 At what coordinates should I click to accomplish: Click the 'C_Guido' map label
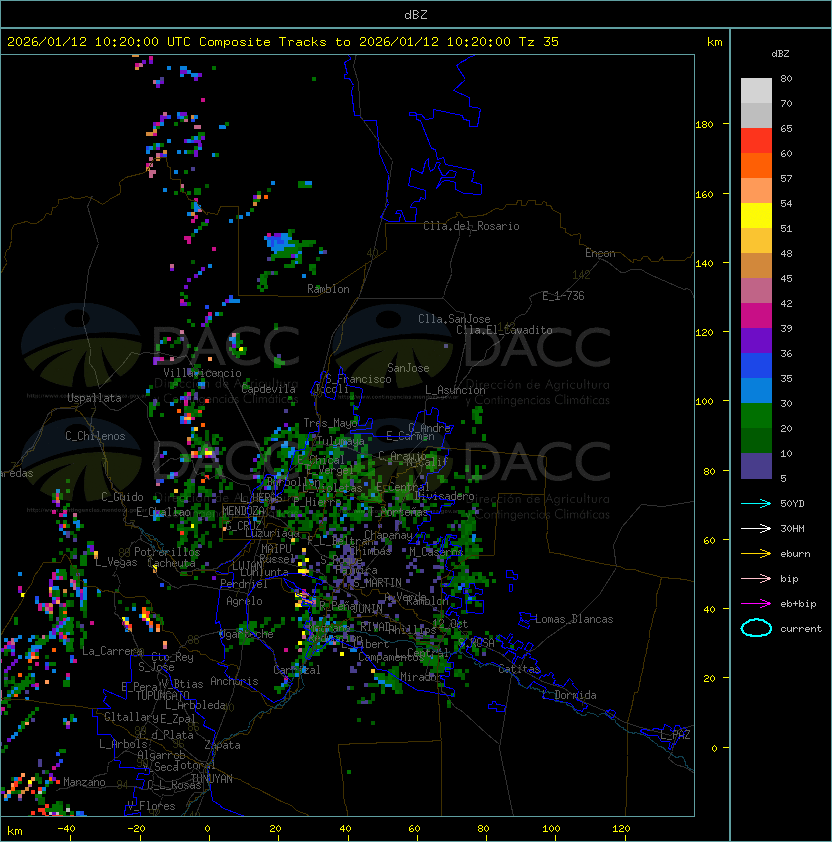coord(122,497)
